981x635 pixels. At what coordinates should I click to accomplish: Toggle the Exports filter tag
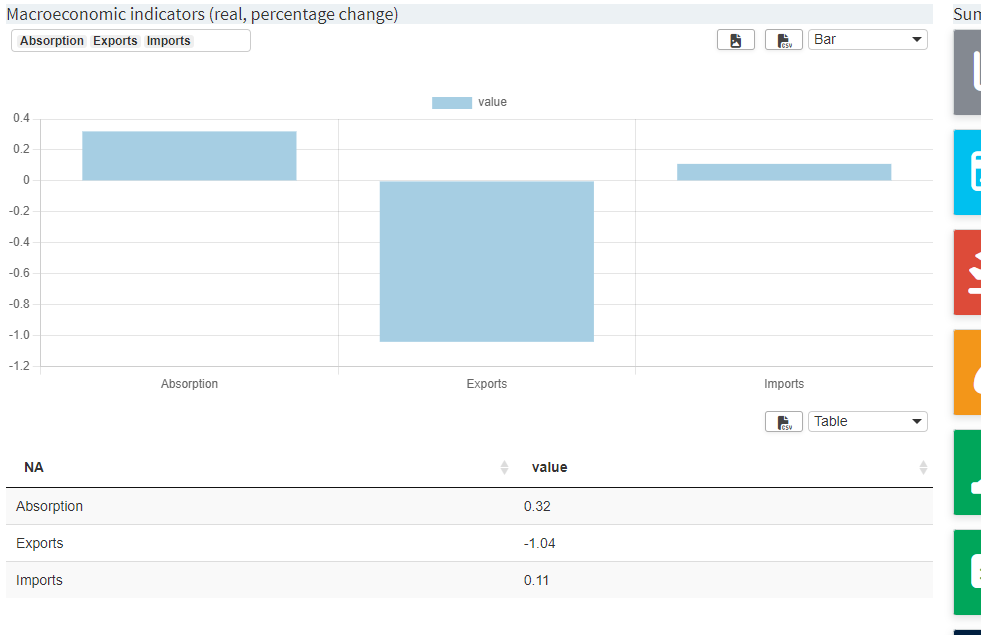(x=115, y=41)
